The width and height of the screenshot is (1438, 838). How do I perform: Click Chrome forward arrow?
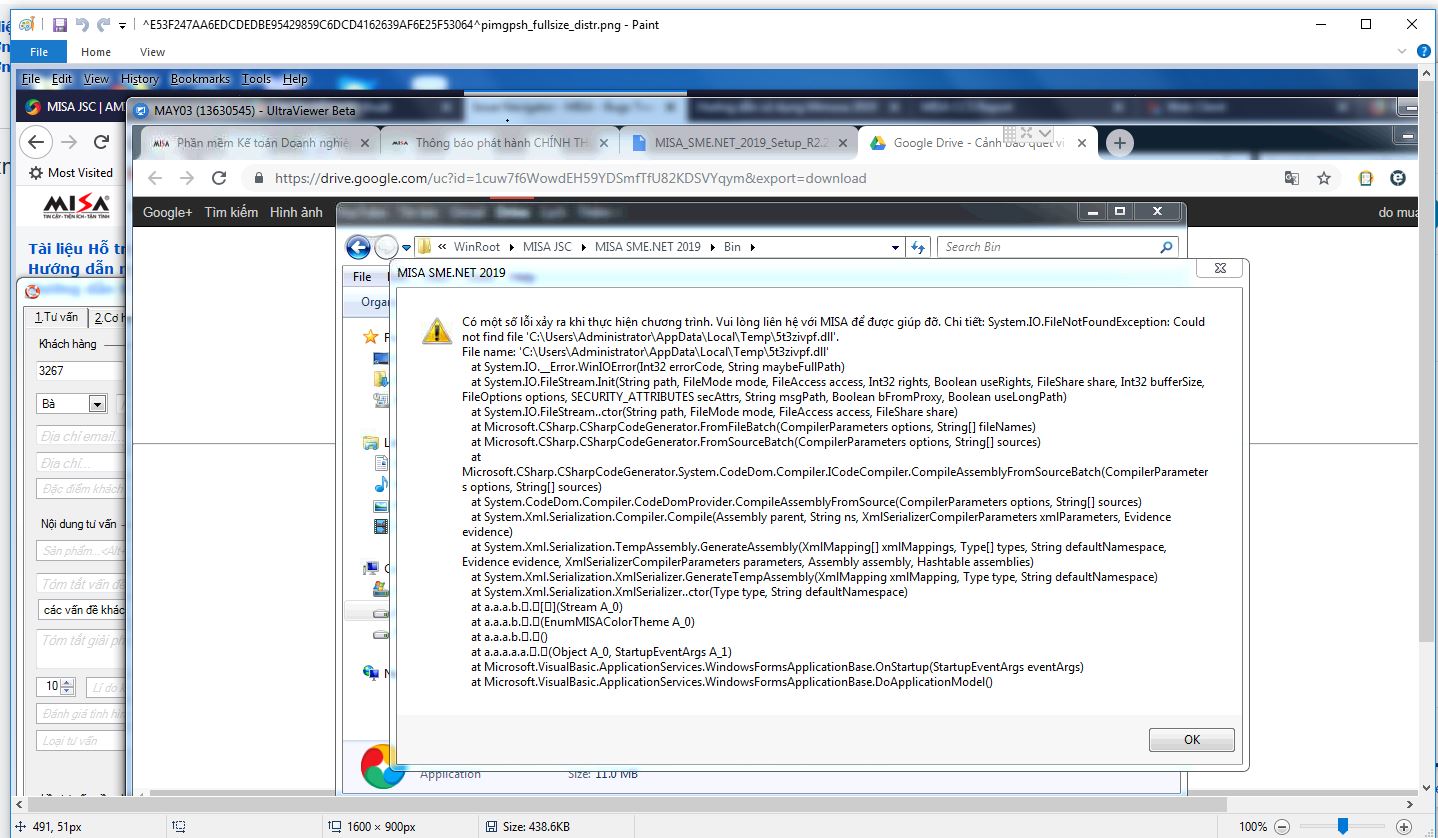pos(187,178)
